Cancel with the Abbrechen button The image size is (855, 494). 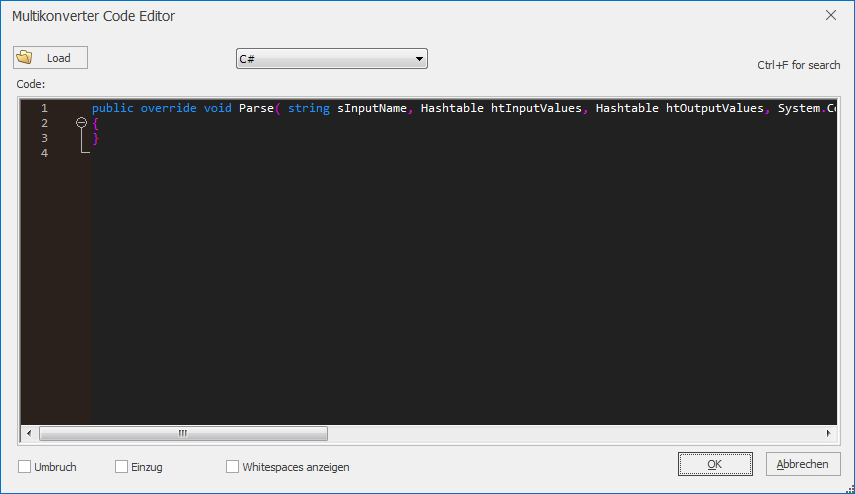(x=803, y=464)
